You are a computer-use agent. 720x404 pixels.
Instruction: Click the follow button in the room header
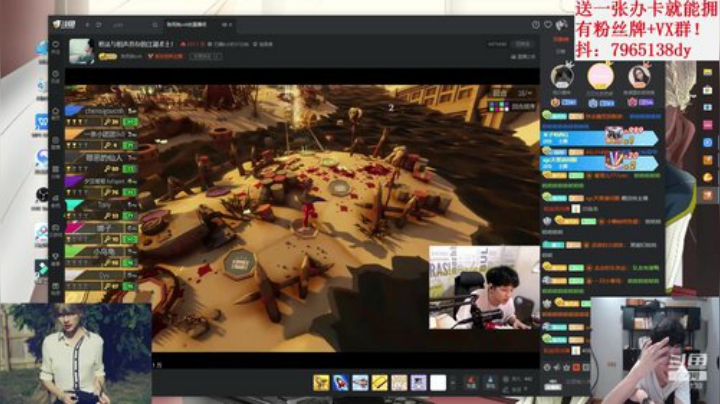click(x=523, y=44)
